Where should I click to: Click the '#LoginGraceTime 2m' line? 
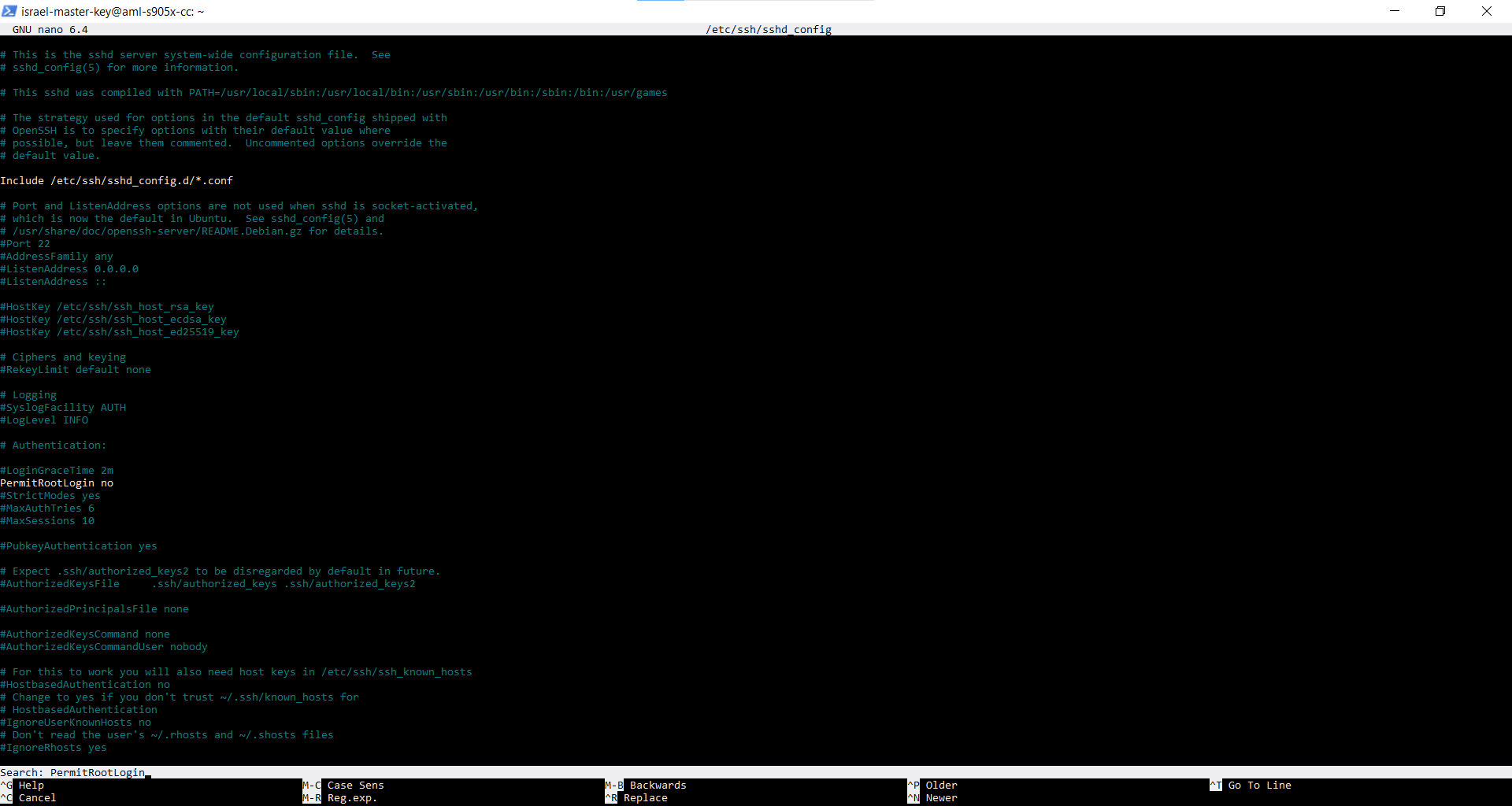[x=57, y=470]
